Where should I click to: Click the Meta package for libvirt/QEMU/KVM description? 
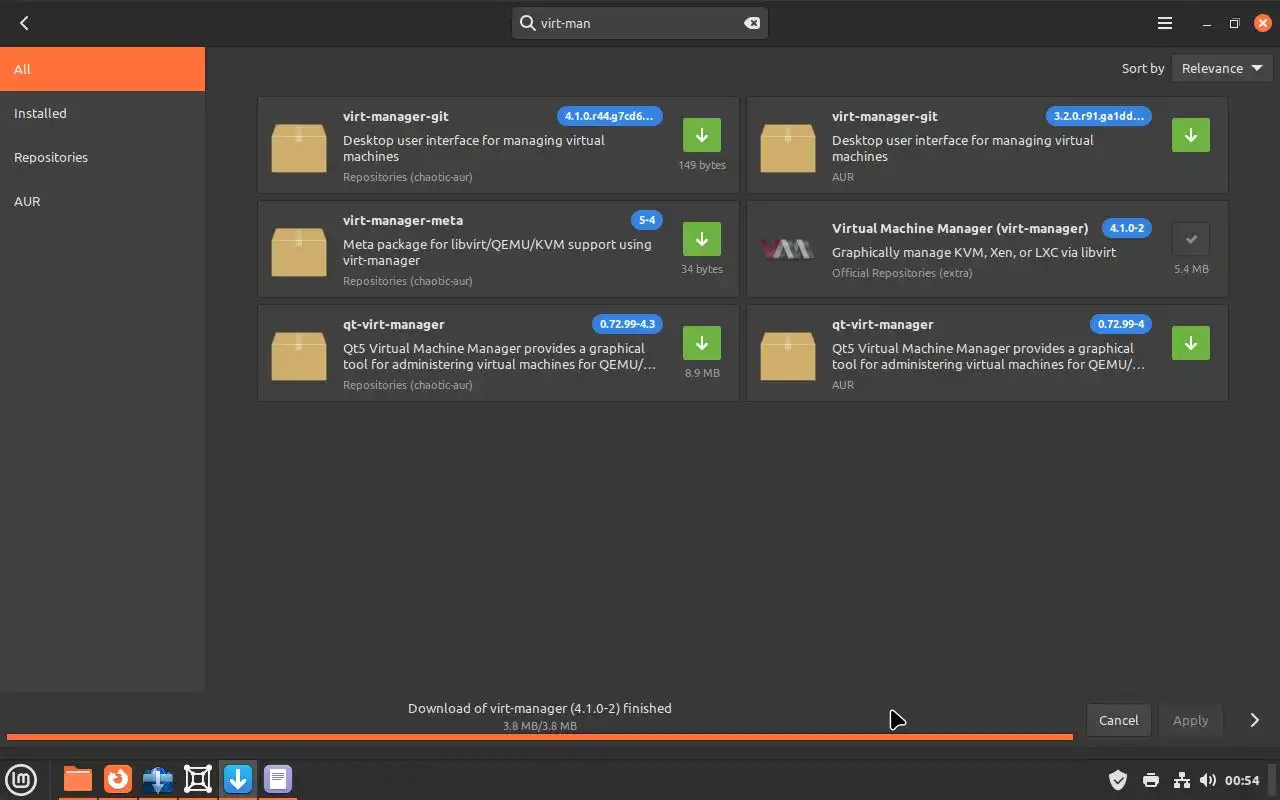point(497,252)
